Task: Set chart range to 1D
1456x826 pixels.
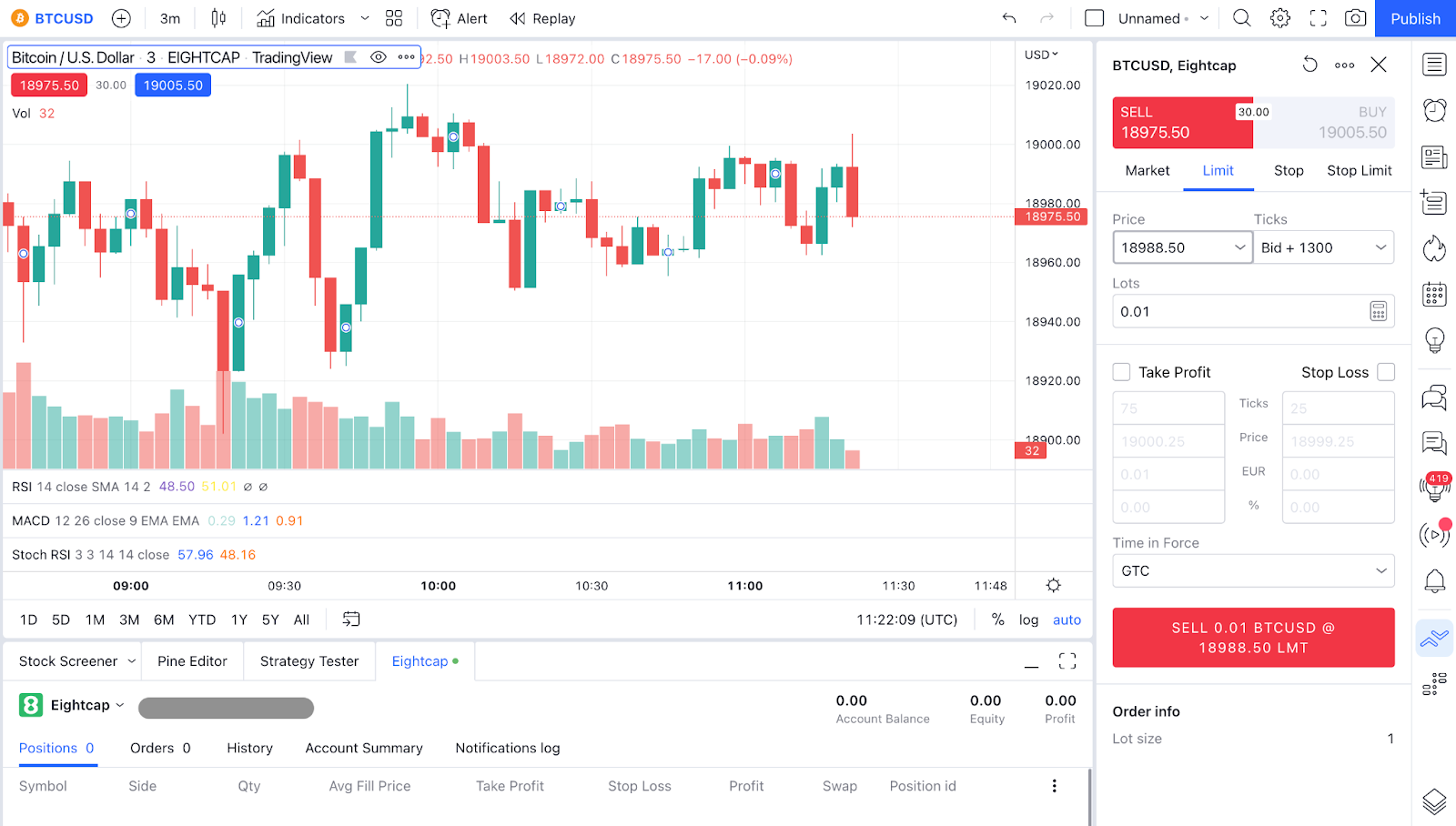Action: tap(29, 619)
